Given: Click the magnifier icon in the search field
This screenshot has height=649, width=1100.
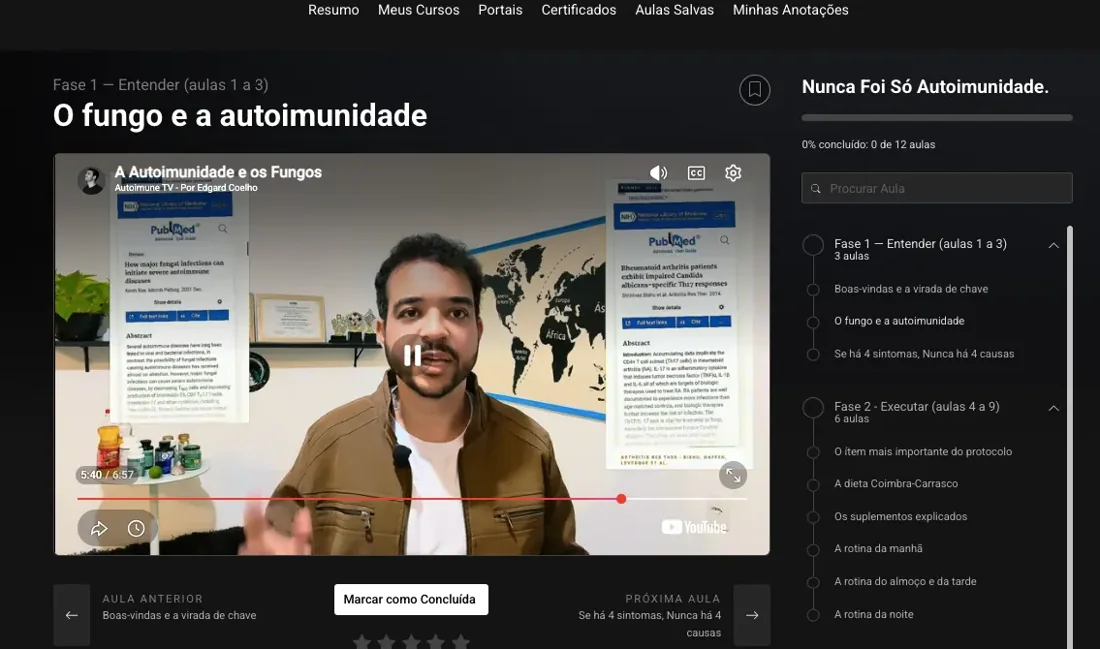Looking at the screenshot, I should (x=816, y=189).
